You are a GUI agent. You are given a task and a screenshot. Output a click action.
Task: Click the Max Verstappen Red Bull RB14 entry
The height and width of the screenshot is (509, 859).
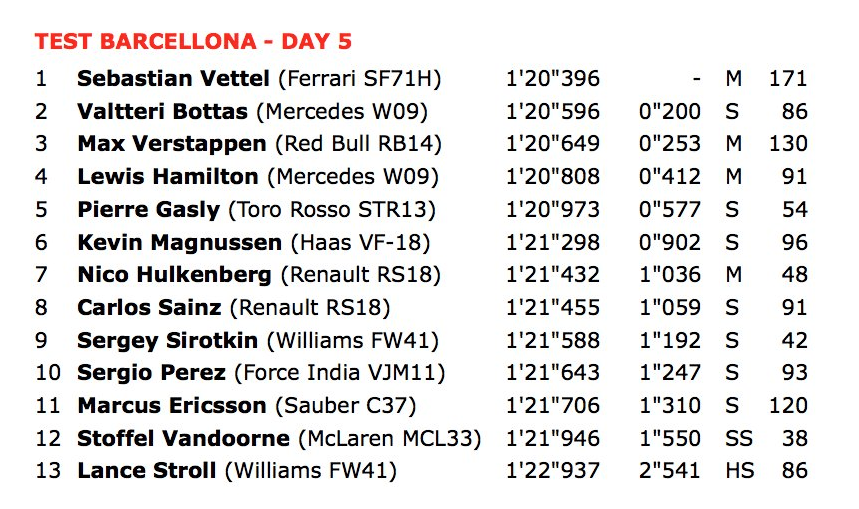[x=259, y=144]
